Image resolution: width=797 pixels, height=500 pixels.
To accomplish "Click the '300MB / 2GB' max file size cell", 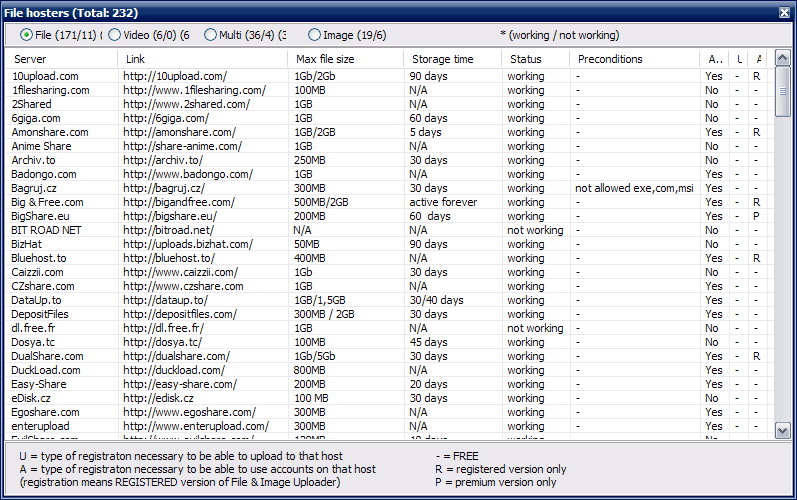I will point(324,314).
